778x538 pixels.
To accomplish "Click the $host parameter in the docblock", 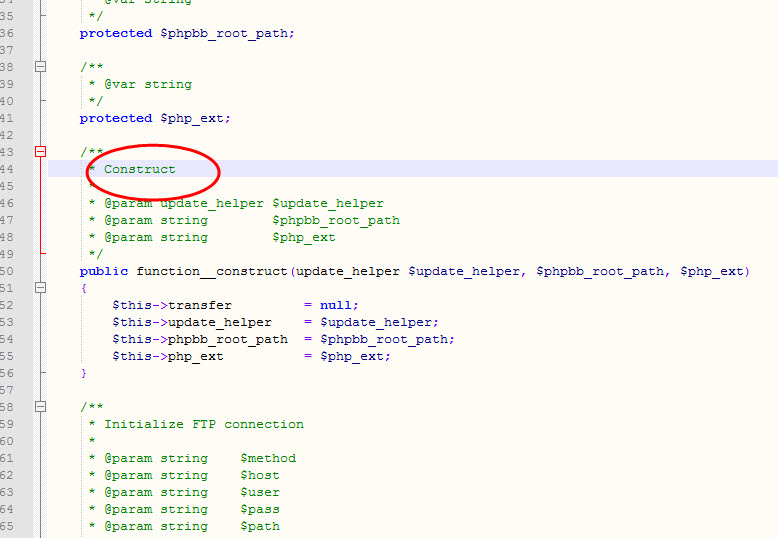I will 260,475.
